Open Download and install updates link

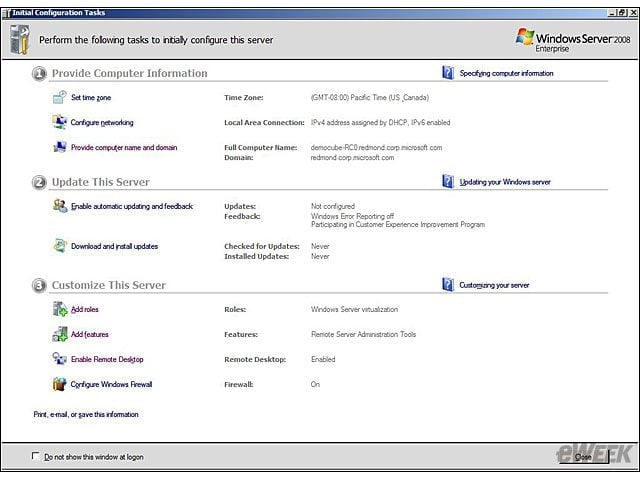pyautogui.click(x=114, y=246)
